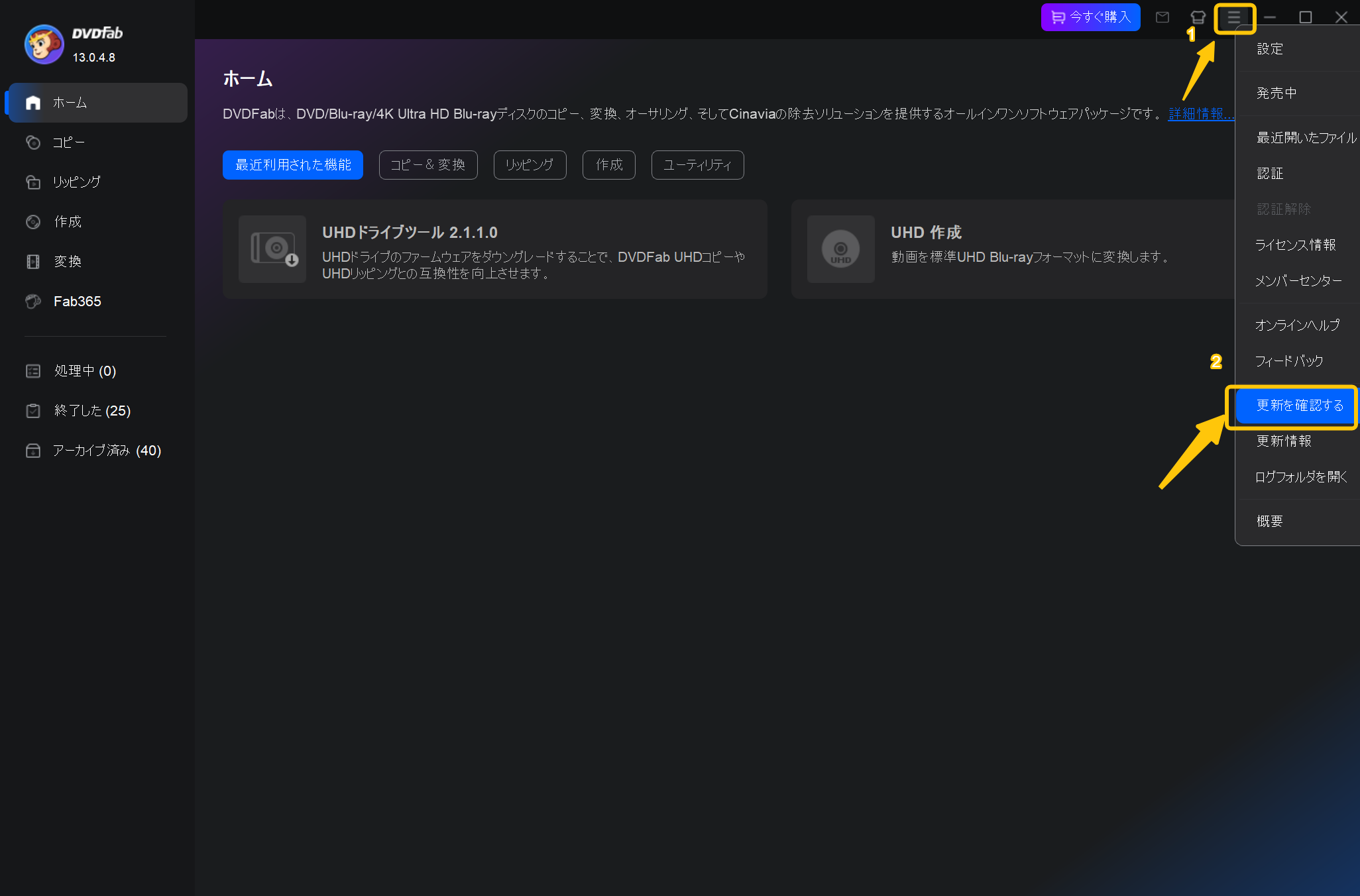Select the 作成 filter button
Screen dimensions: 1360x896
609,165
